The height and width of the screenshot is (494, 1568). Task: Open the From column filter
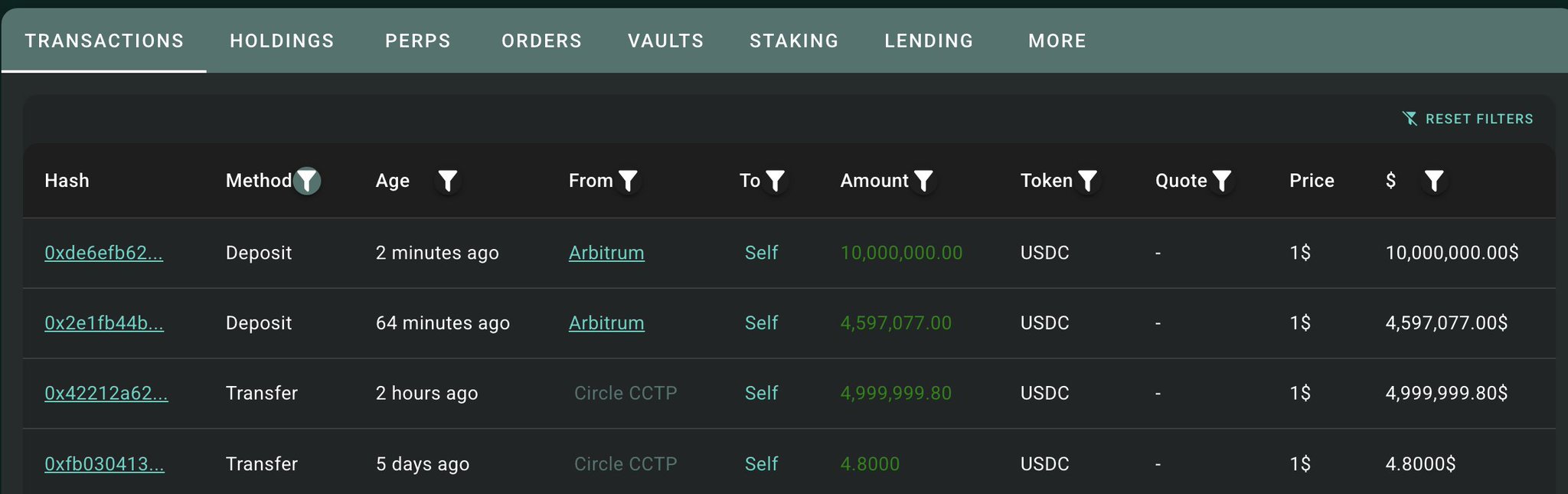click(628, 181)
